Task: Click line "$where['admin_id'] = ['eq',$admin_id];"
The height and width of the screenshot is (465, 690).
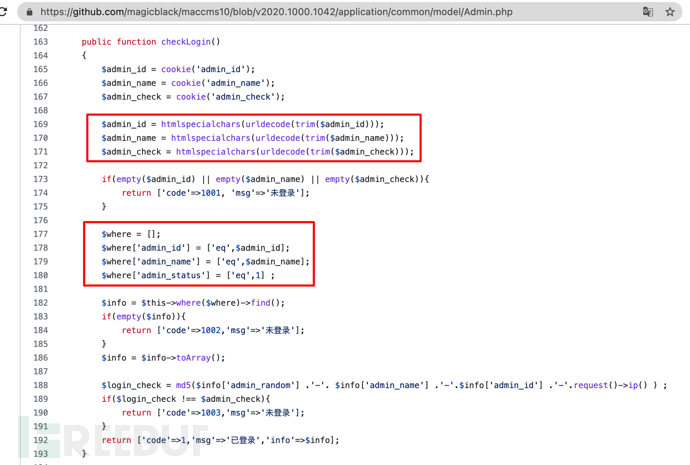Action: click(x=195, y=248)
